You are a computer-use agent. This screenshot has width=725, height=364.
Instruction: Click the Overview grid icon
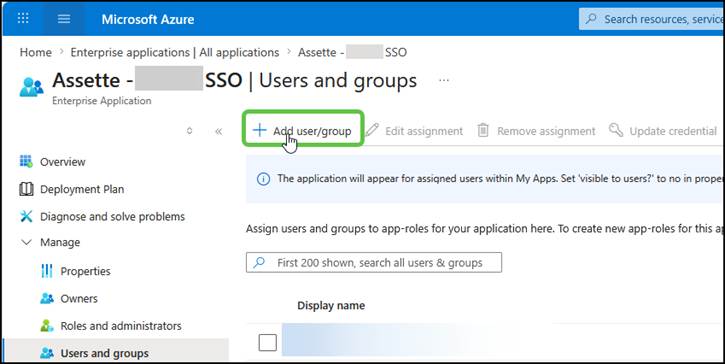(x=26, y=161)
